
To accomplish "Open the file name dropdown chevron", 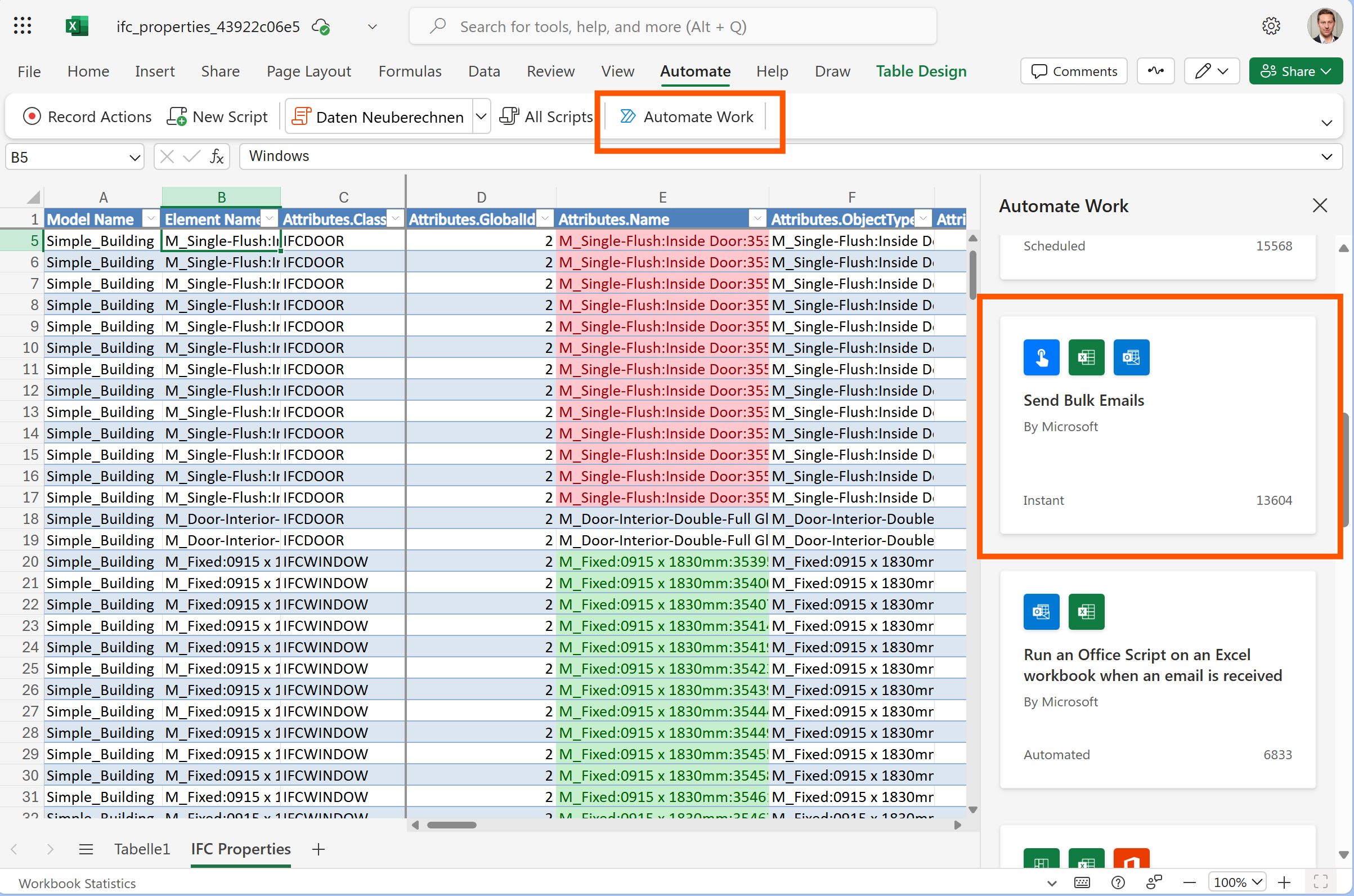I will pyautogui.click(x=372, y=27).
